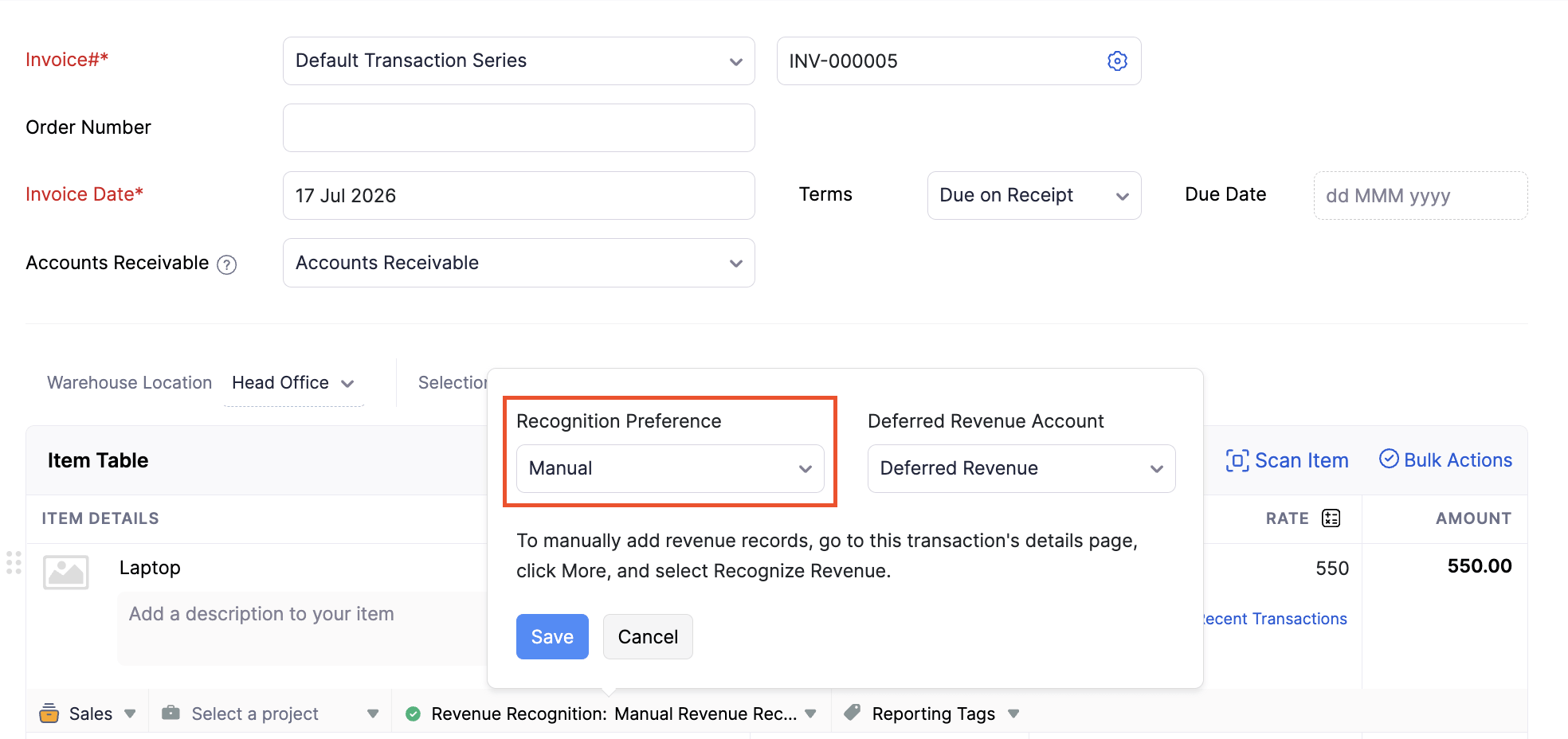Click the AMOUNT column header
Screen dimensions: 1568x739
click(x=1473, y=518)
